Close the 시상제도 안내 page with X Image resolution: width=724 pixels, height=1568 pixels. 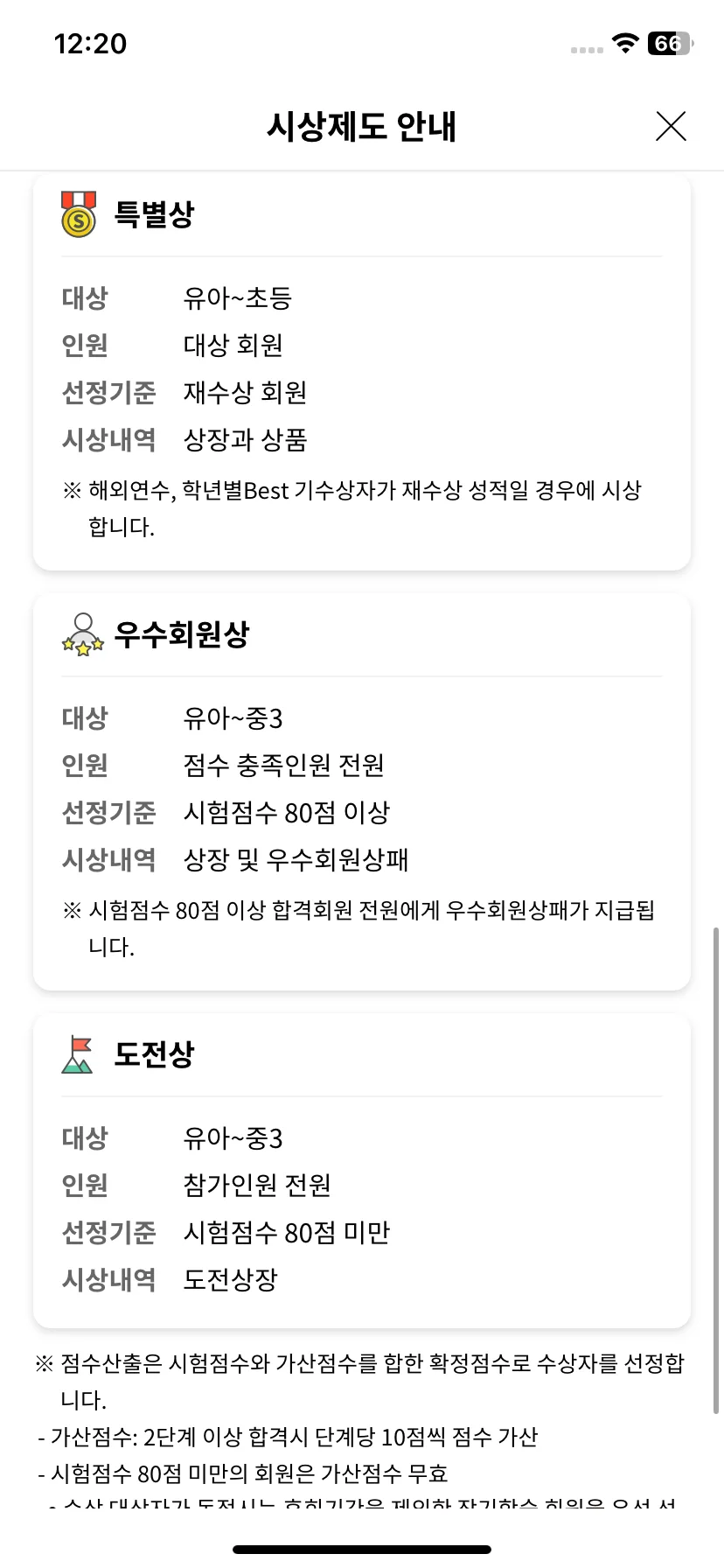click(x=671, y=126)
